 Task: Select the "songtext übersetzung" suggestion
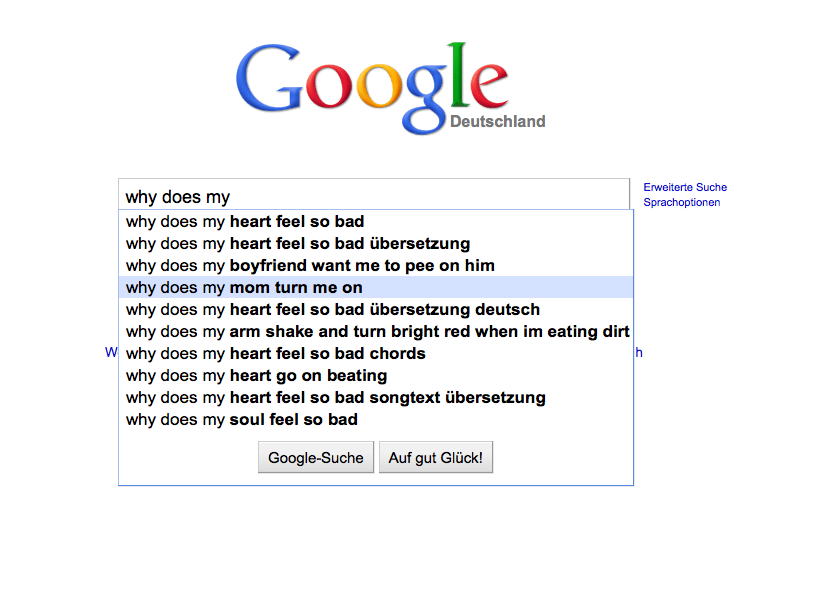tap(336, 398)
